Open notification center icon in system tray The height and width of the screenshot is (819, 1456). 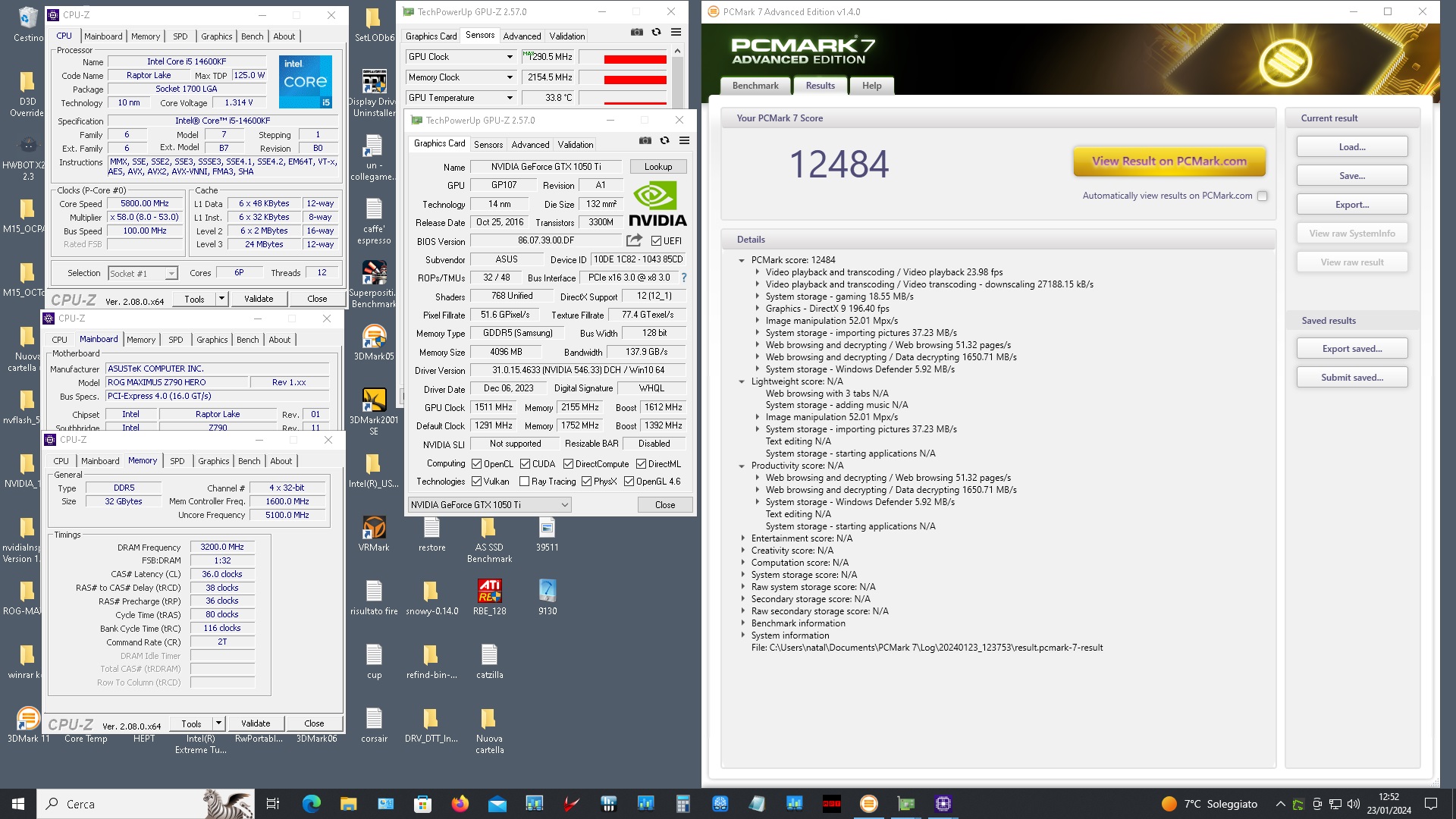point(1431,804)
